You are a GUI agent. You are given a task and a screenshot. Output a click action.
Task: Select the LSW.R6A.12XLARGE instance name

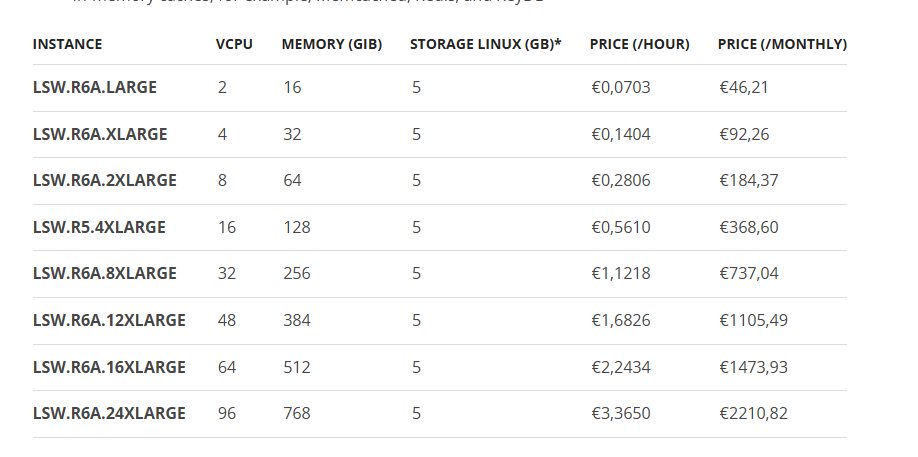(109, 320)
